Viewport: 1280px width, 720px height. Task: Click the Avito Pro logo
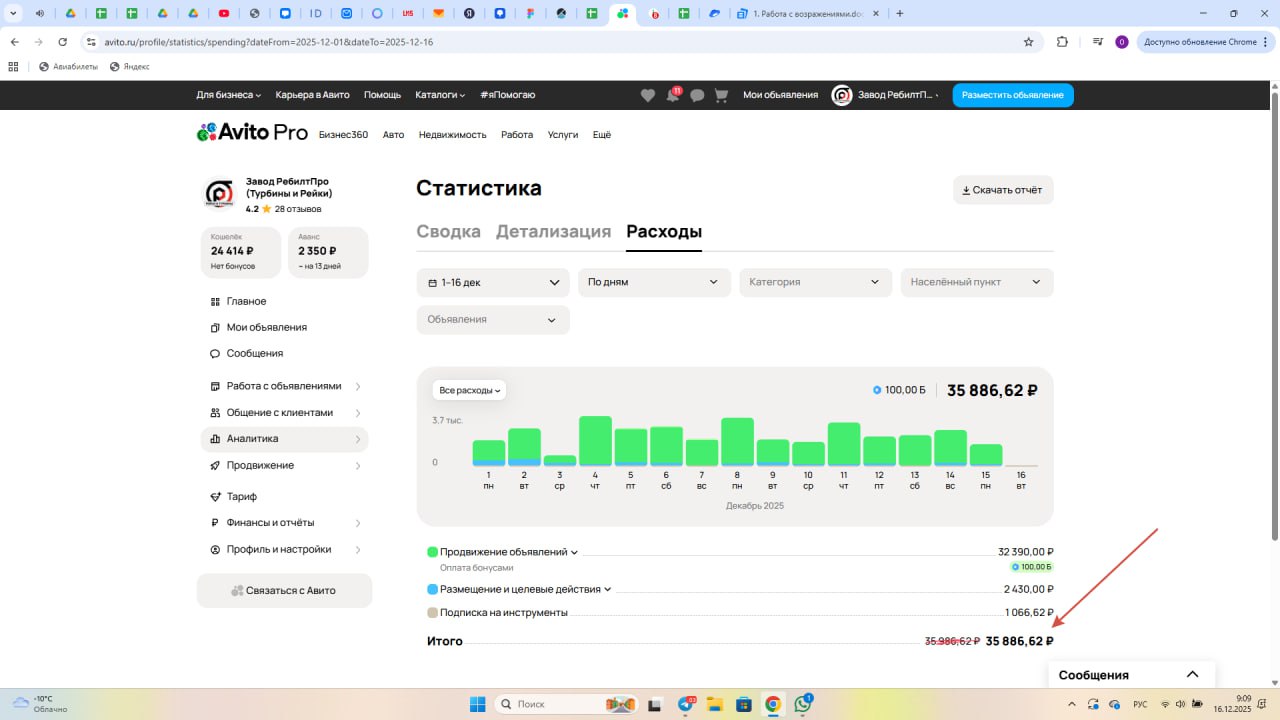tap(252, 133)
